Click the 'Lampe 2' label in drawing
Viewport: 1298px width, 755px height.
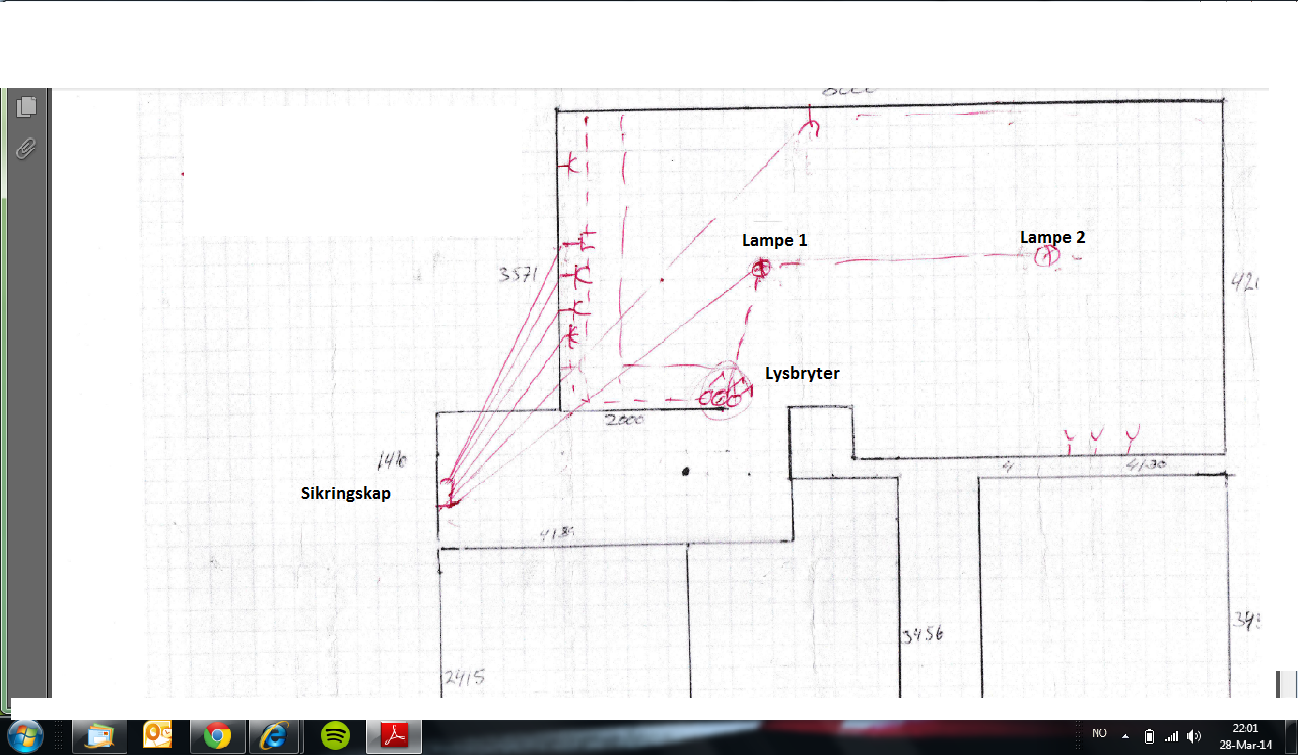[x=1052, y=237]
